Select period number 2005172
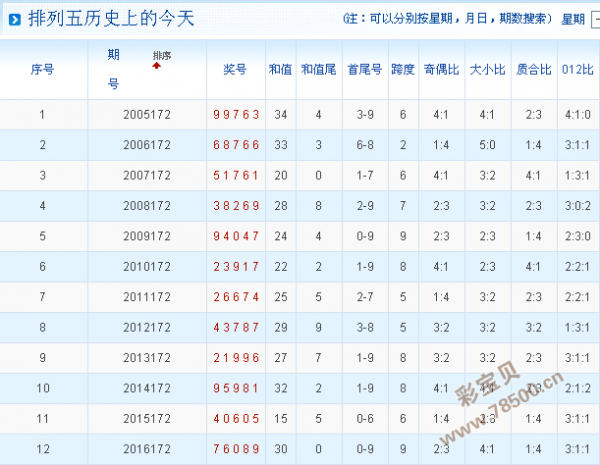 point(147,114)
